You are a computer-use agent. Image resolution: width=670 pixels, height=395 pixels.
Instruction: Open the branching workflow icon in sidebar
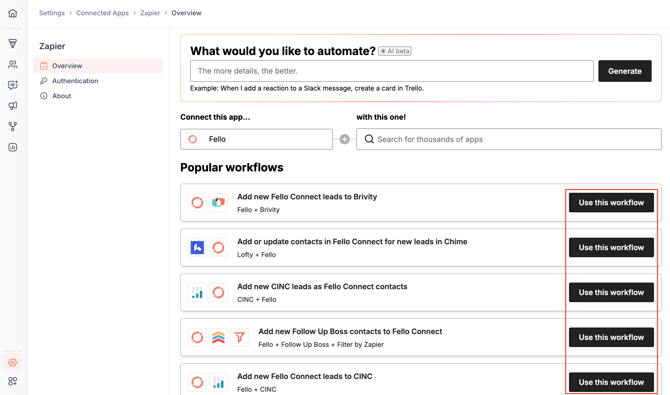coord(13,127)
